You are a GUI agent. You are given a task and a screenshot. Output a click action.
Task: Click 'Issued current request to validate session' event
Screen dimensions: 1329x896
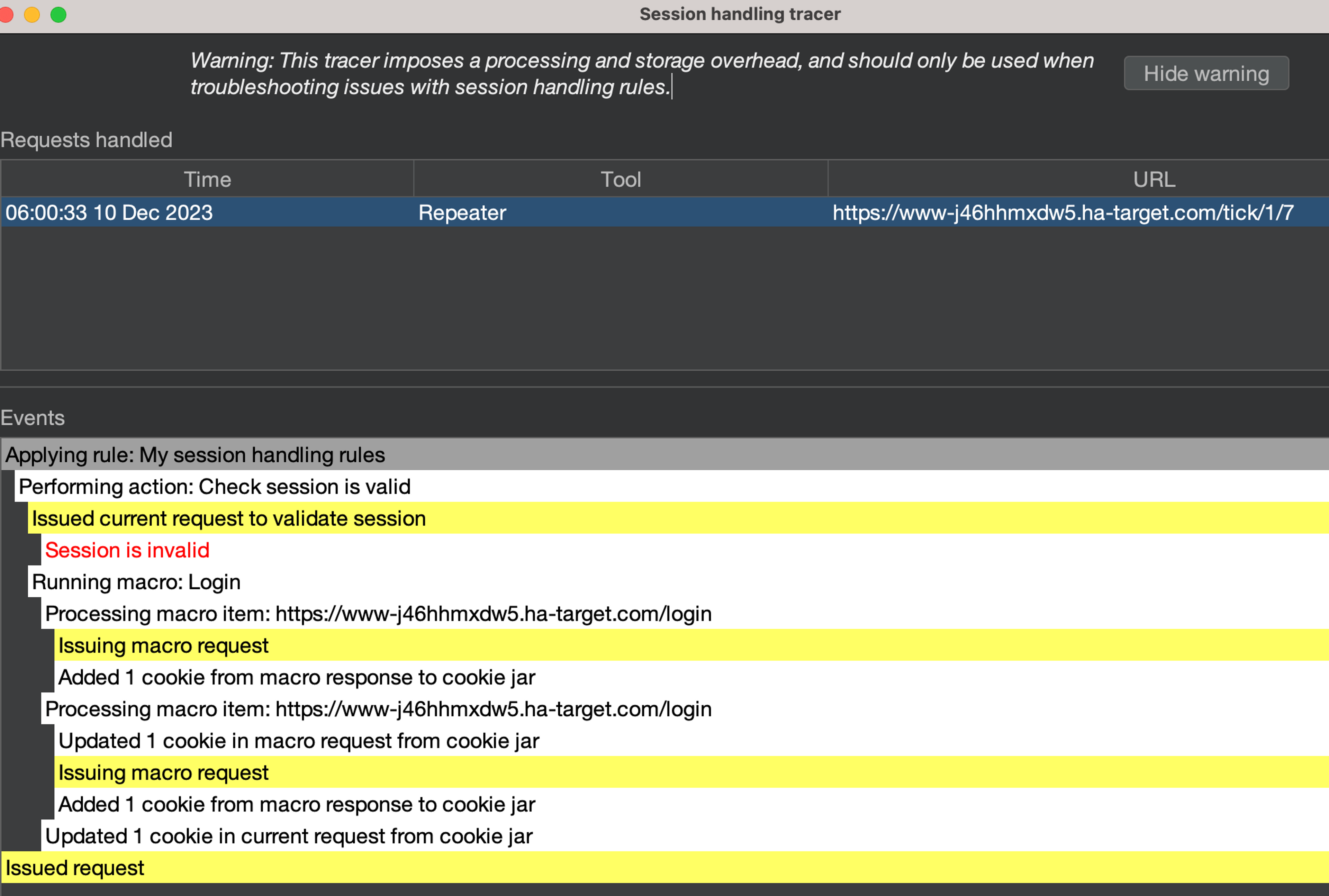pos(228,518)
